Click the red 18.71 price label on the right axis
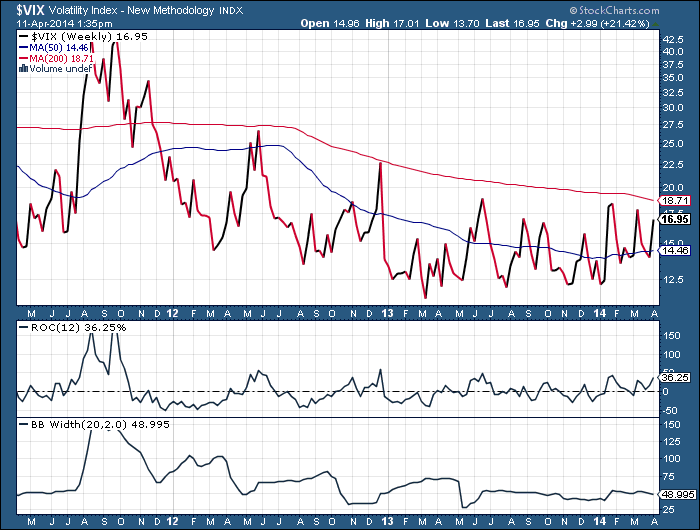Image resolution: width=700 pixels, height=530 pixels. coord(677,201)
